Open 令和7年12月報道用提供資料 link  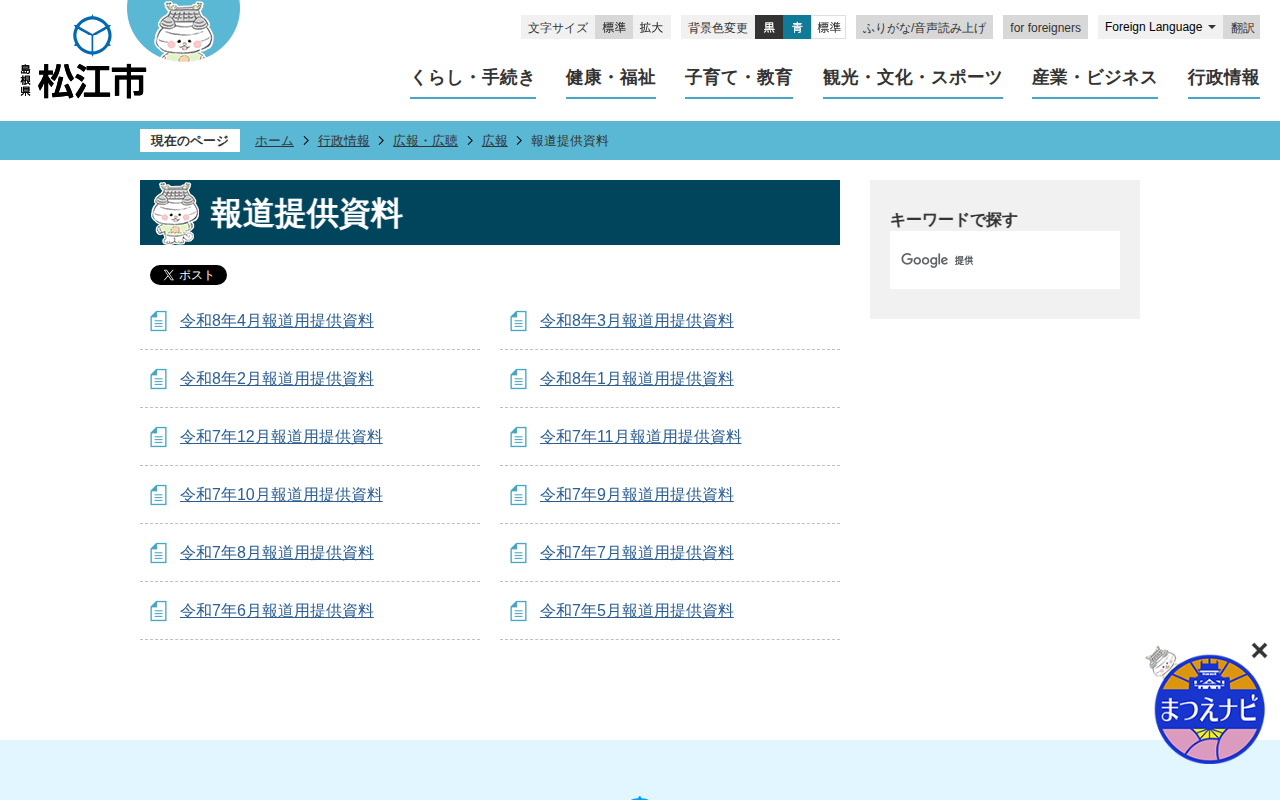click(281, 437)
